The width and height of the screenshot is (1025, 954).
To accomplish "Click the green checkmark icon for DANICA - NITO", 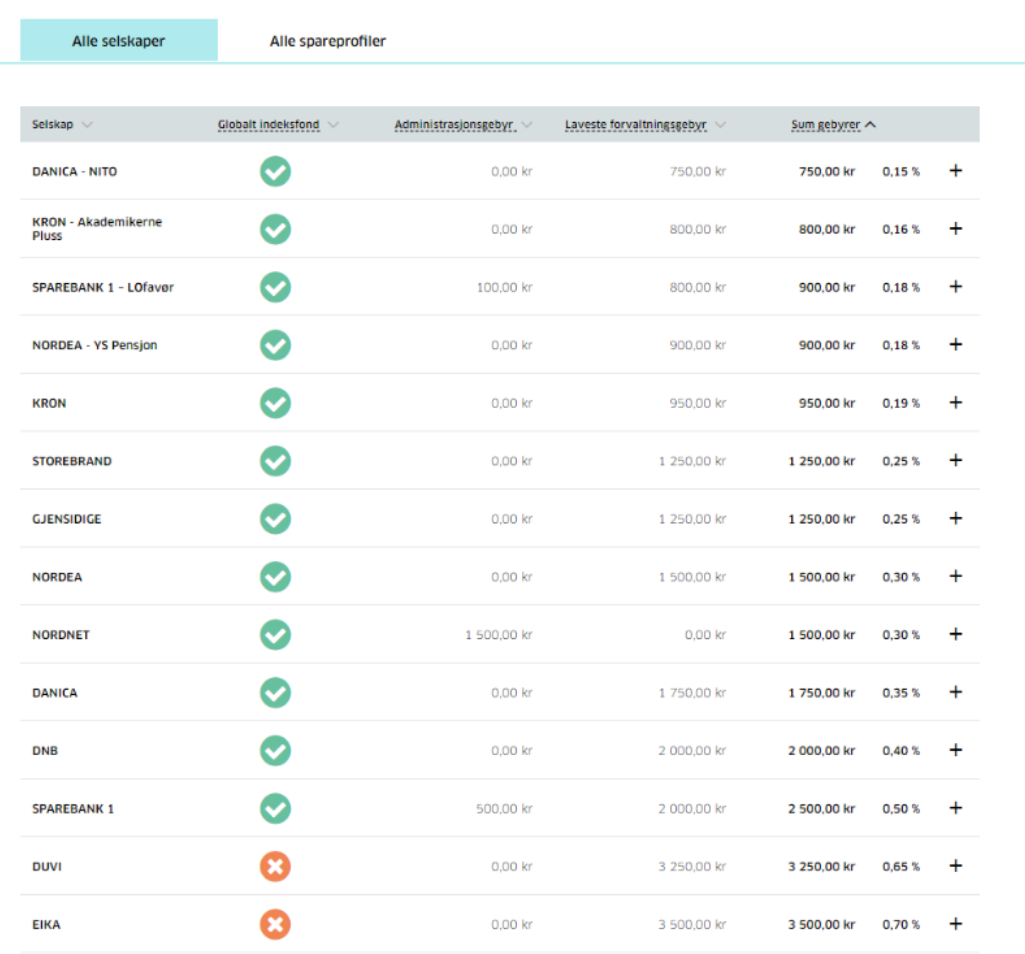I will tap(275, 171).
